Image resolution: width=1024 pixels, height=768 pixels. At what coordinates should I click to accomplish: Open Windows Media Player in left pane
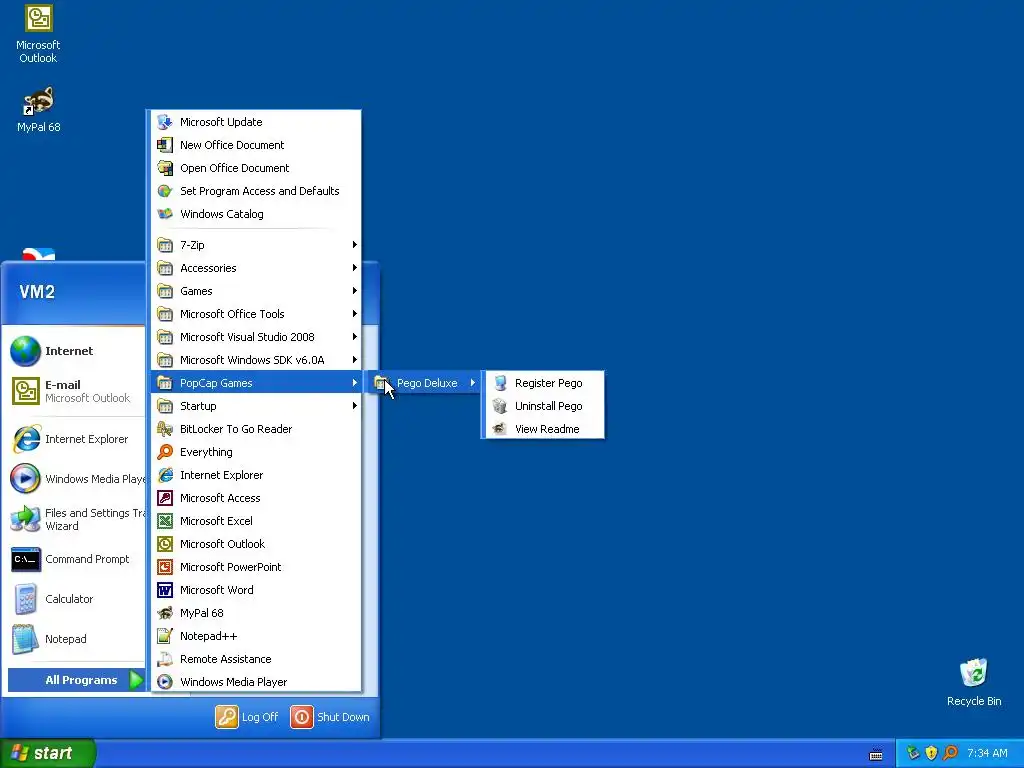point(75,479)
